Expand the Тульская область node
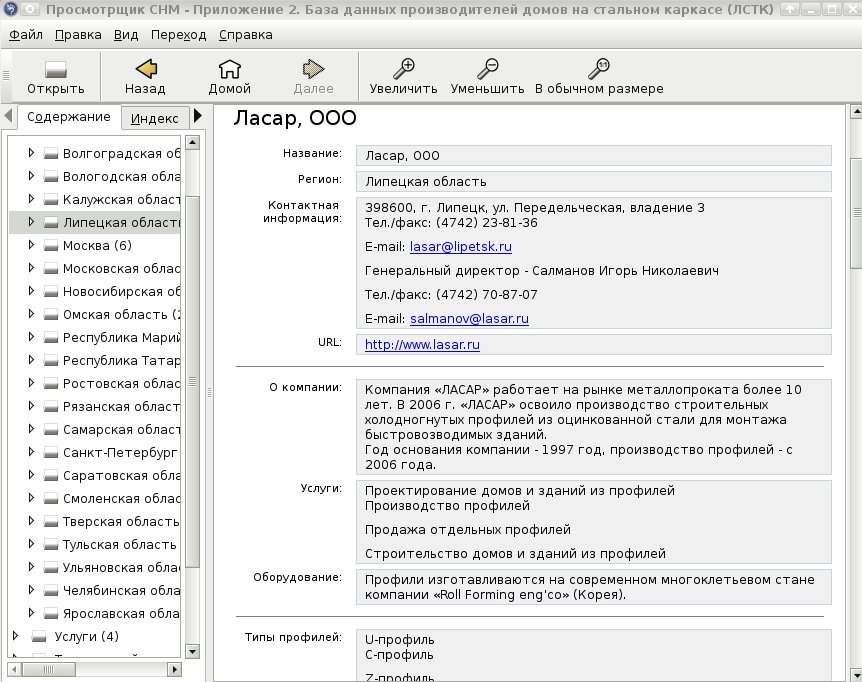Screen dimensions: 862x682 pyautogui.click(x=31, y=544)
